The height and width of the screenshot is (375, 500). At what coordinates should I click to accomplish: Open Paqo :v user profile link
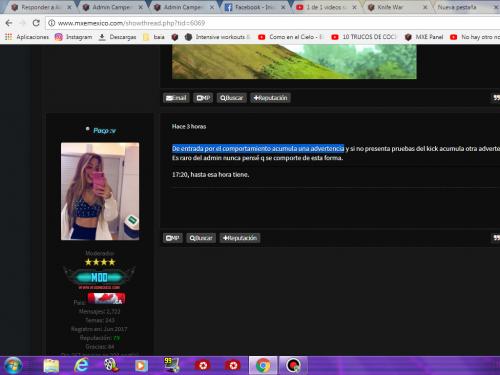pyautogui.click(x=104, y=131)
